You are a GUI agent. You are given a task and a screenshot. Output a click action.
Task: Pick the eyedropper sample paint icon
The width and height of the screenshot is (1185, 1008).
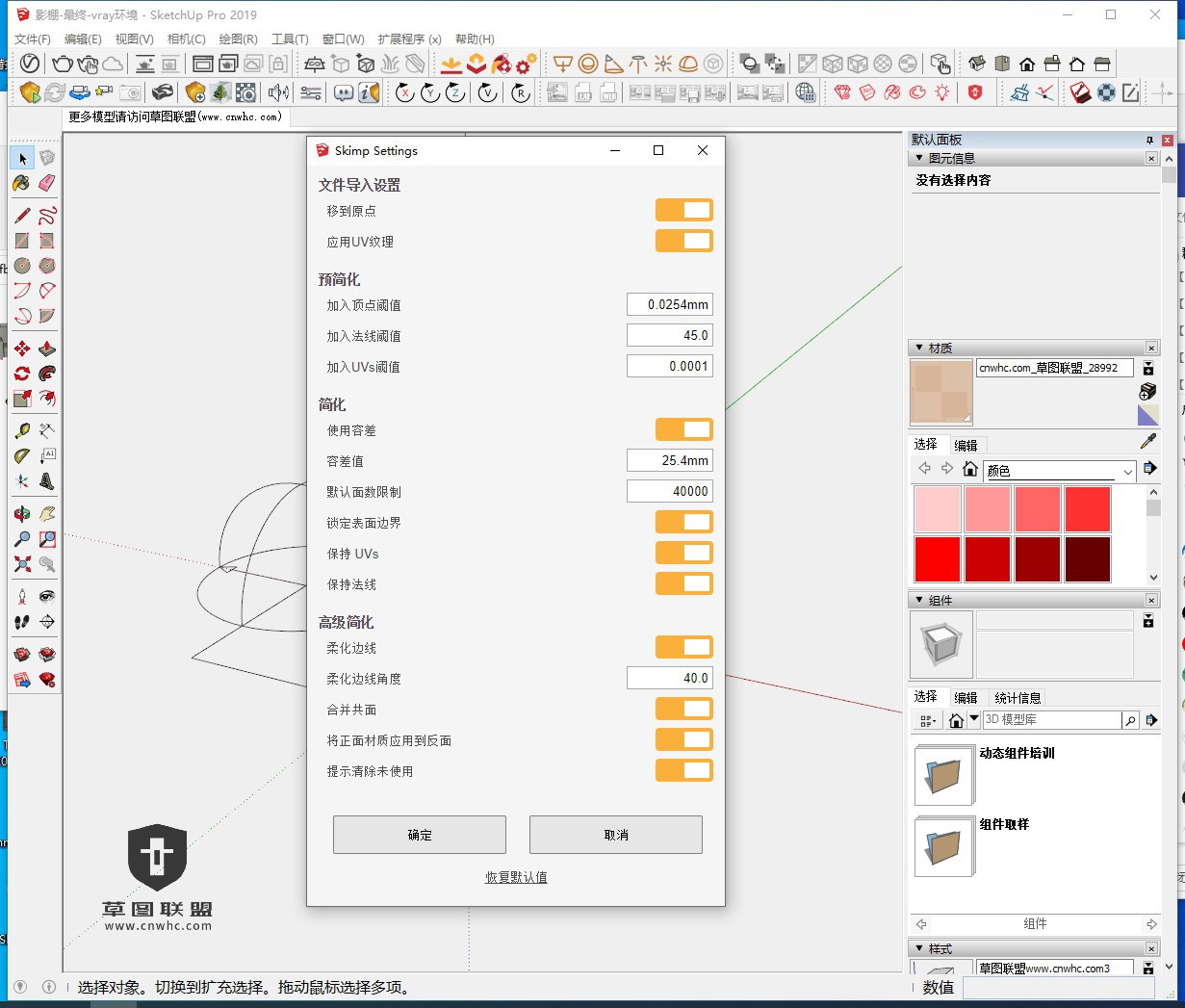click(1147, 441)
